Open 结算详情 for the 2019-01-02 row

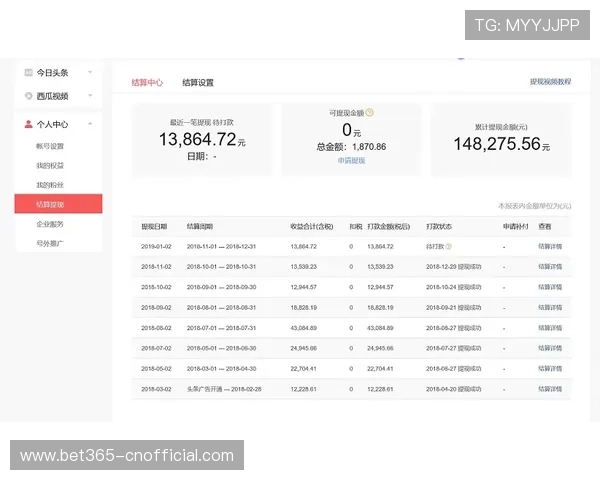(550, 246)
